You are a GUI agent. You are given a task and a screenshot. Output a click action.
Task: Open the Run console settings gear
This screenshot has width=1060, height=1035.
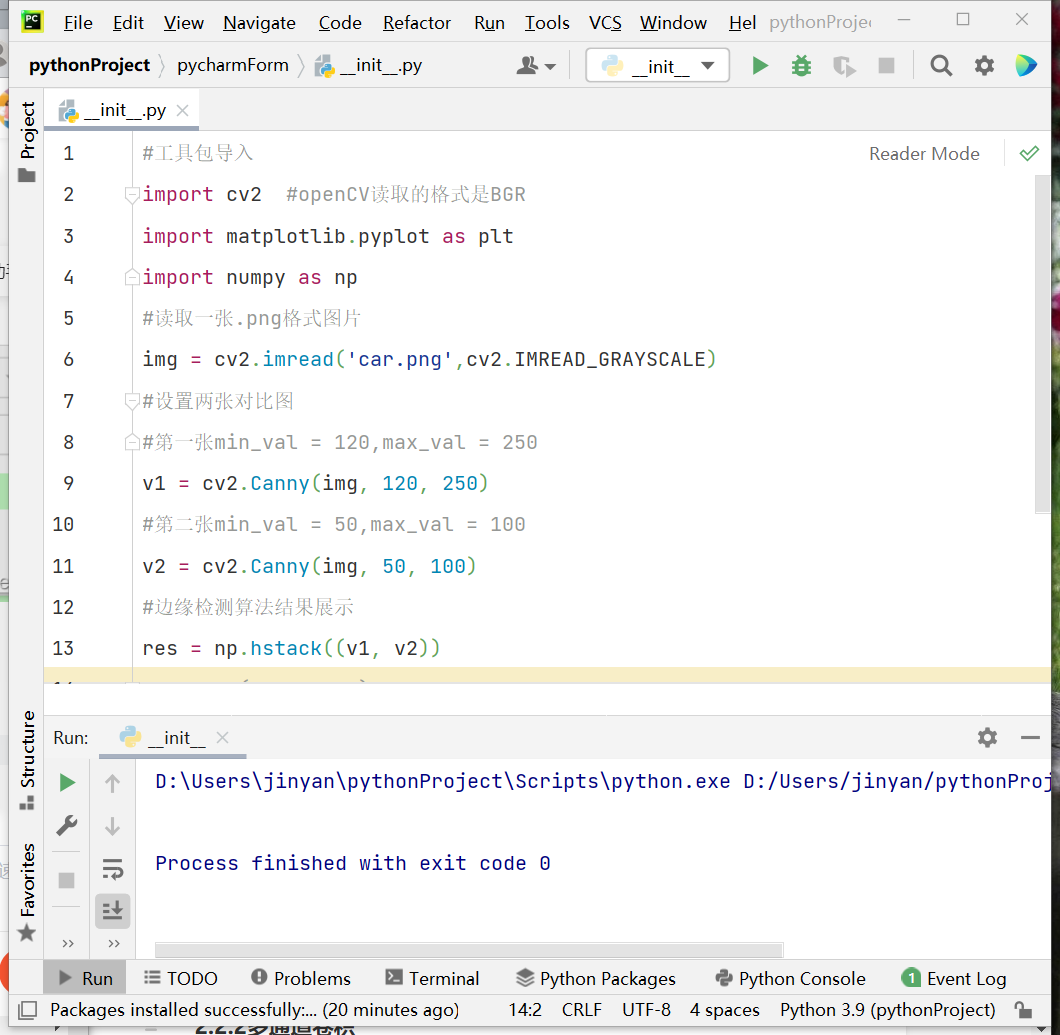(987, 737)
